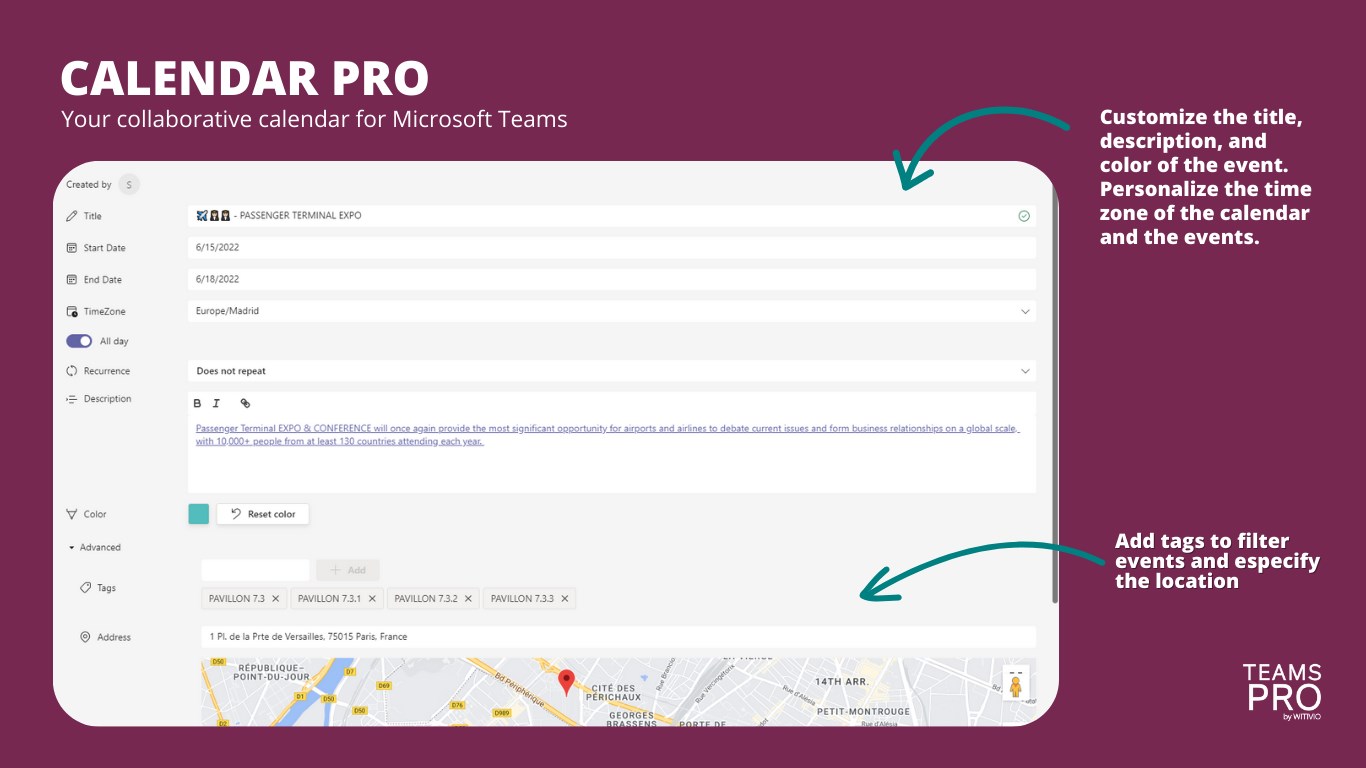Remove the PAVILLON 7.3.2 tag
This screenshot has height=768, width=1366.
coord(468,599)
